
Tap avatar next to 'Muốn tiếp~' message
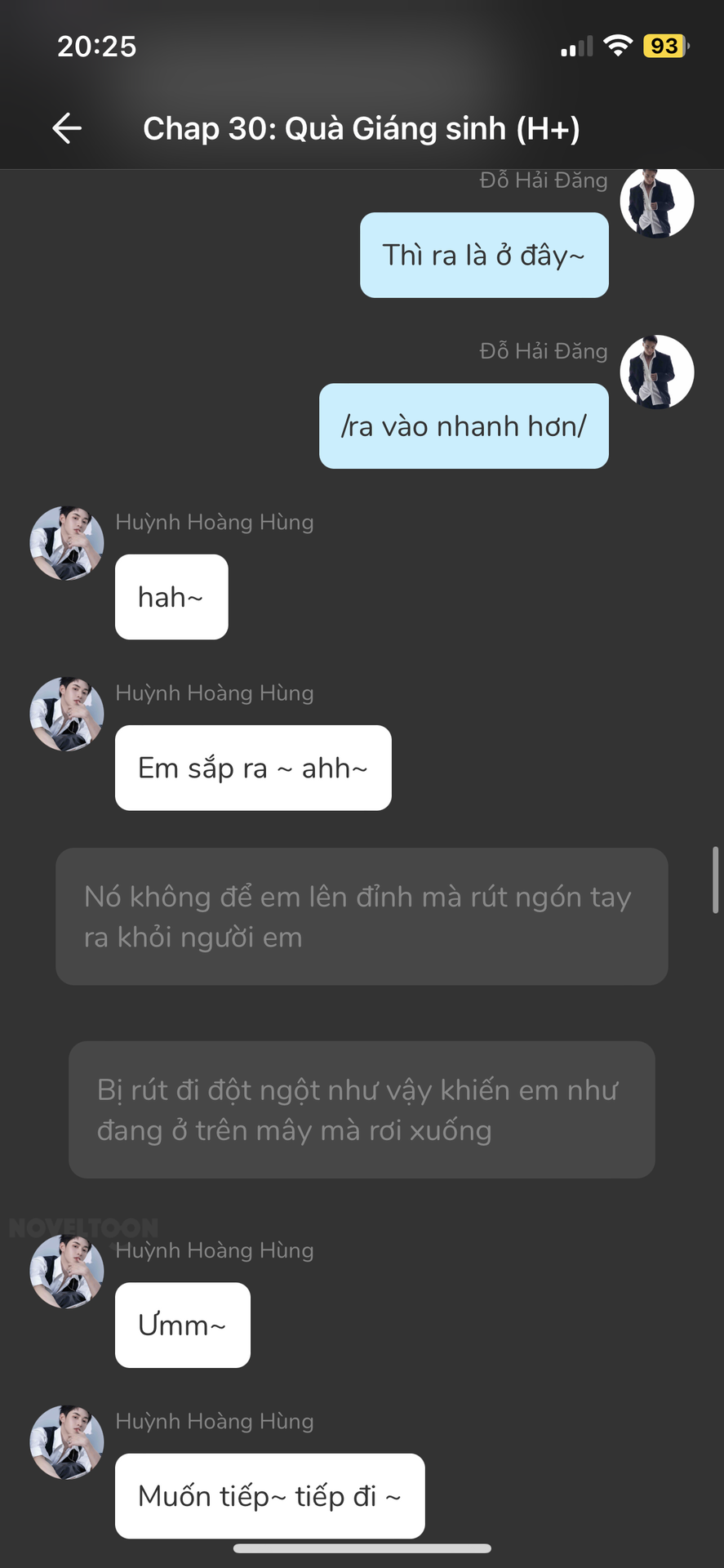pos(67,1442)
